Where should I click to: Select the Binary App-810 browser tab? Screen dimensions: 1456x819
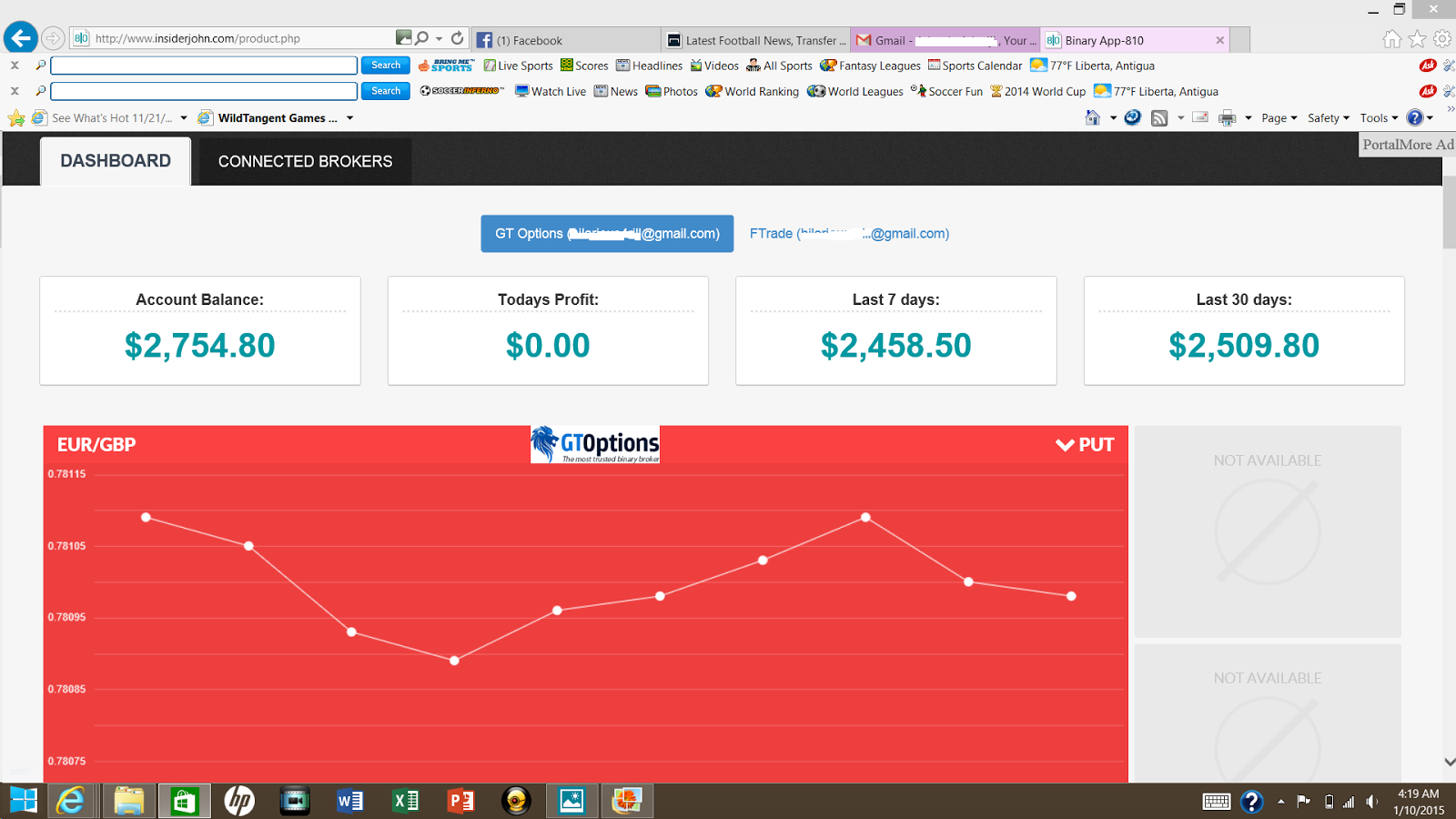[x=1135, y=40]
